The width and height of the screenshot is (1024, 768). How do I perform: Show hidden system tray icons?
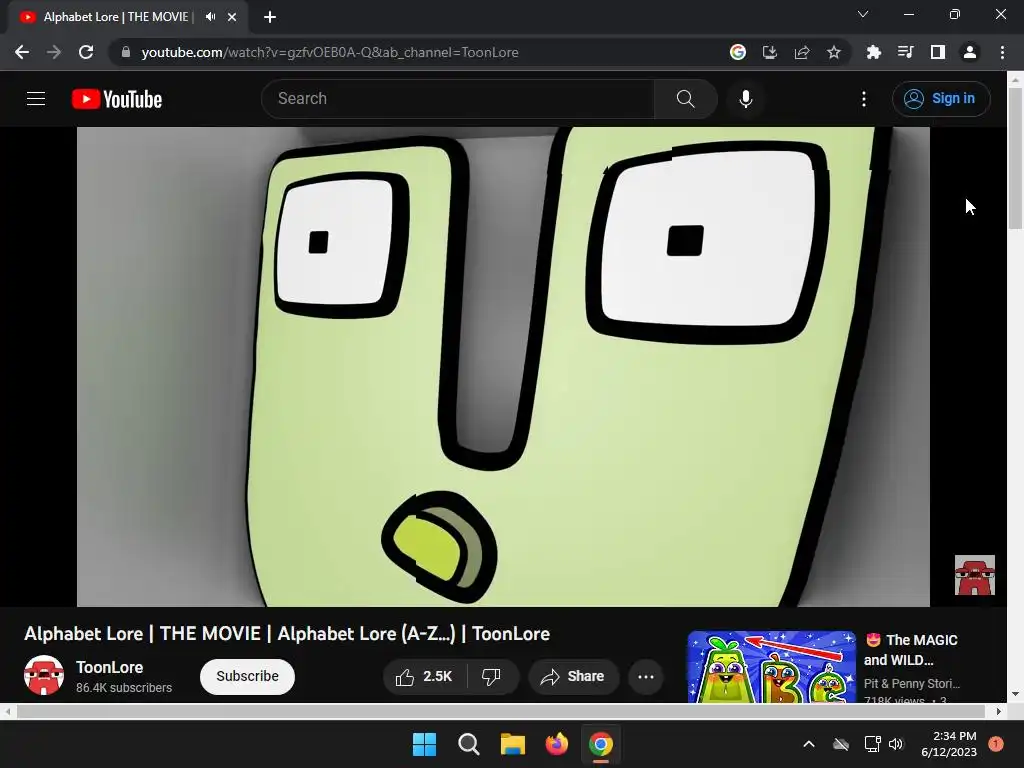click(x=808, y=744)
